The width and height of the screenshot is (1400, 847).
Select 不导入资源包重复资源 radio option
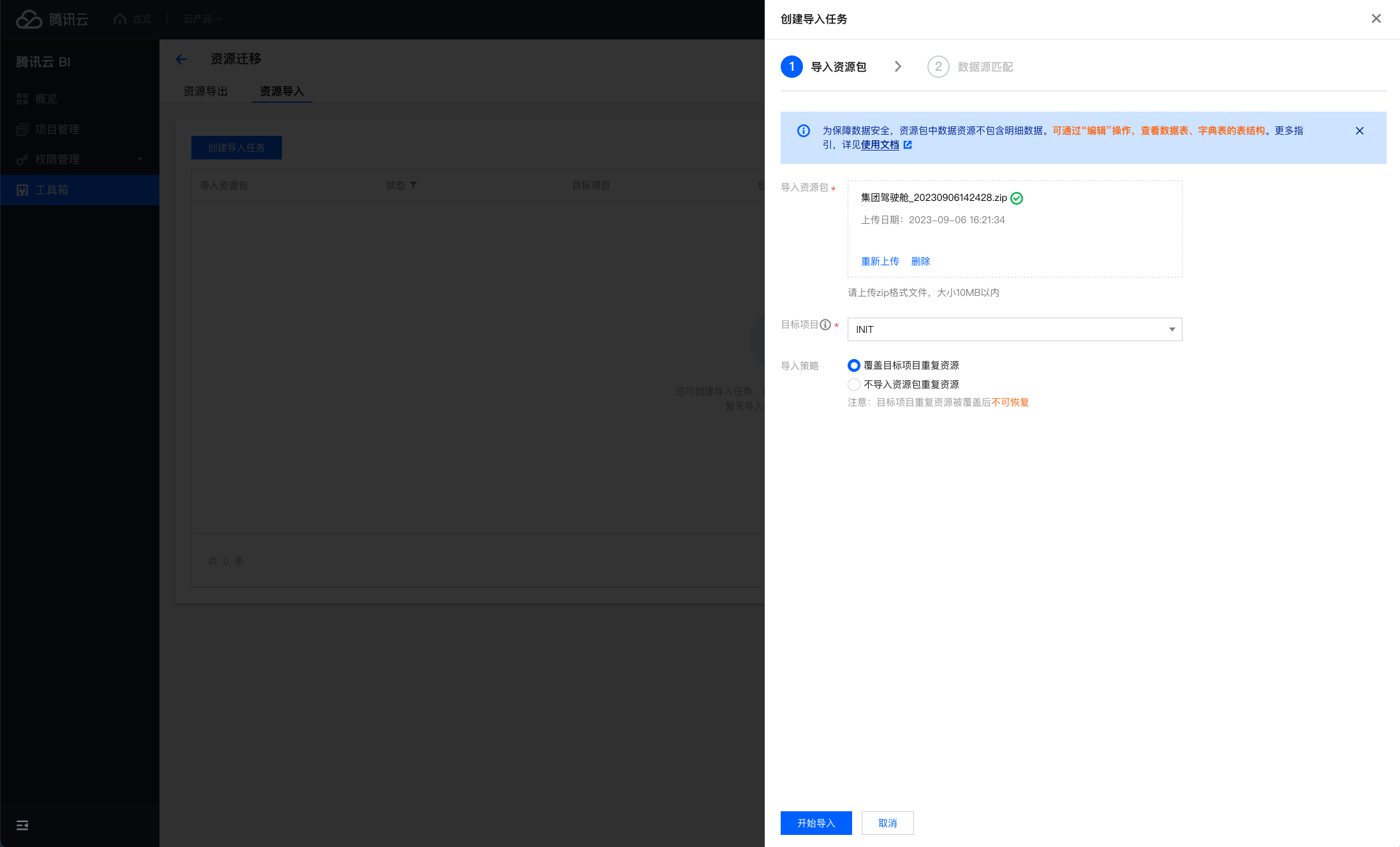(x=853, y=385)
